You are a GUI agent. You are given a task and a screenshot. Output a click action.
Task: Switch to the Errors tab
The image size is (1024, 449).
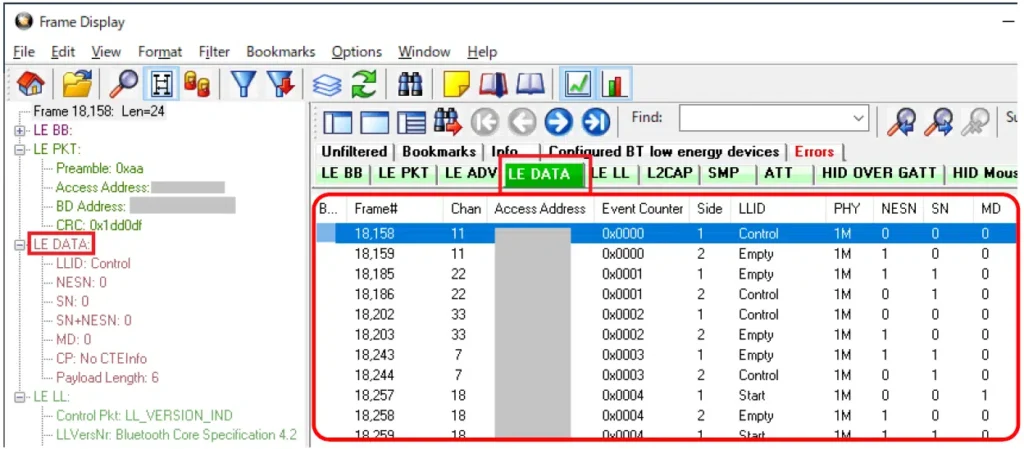click(814, 152)
